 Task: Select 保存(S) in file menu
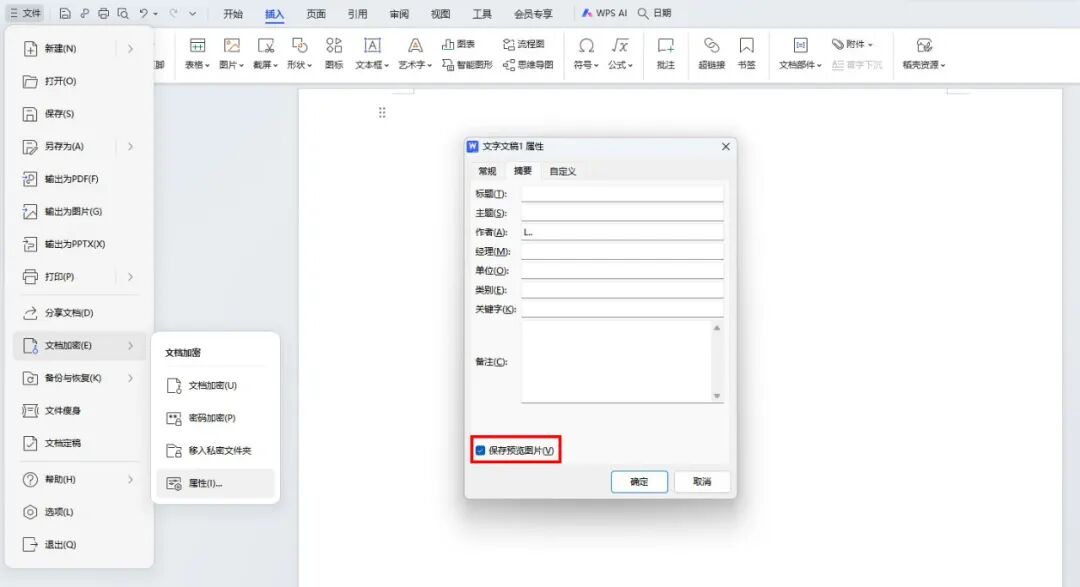coord(79,114)
